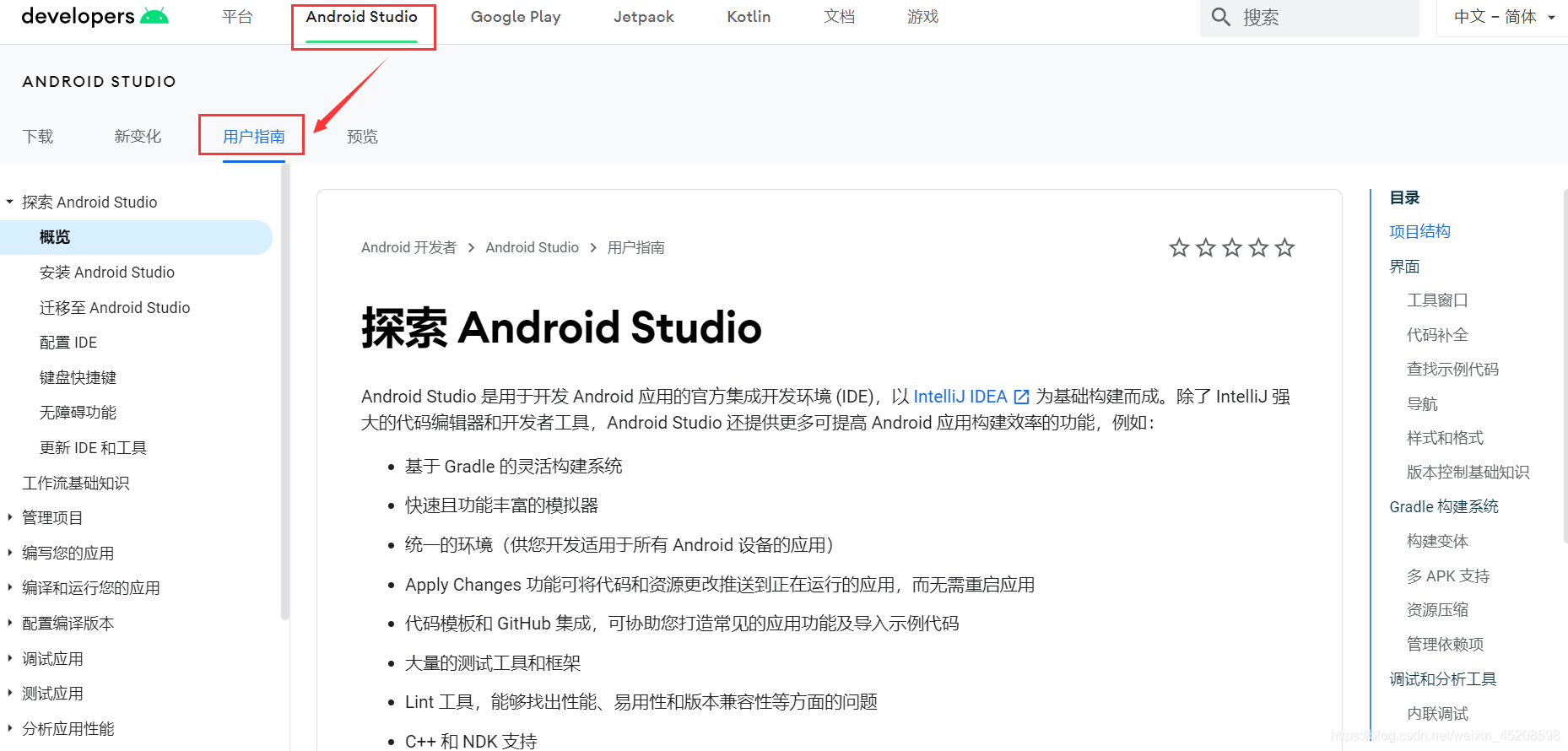Jump to 项目结构 in table of contents

[1419, 231]
